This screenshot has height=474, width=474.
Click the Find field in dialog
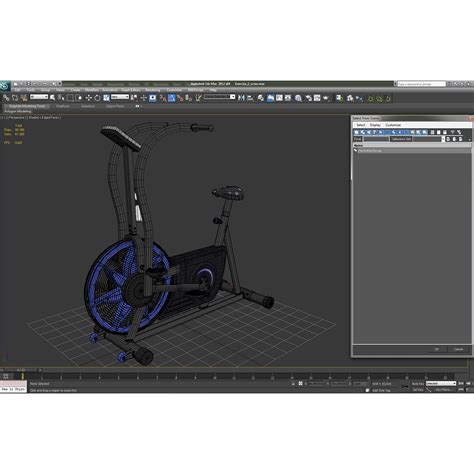pos(376,139)
